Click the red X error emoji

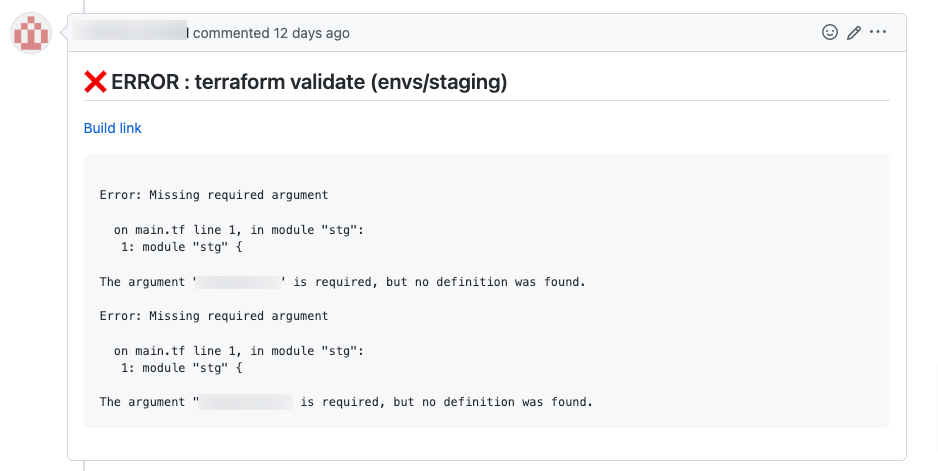(x=95, y=83)
